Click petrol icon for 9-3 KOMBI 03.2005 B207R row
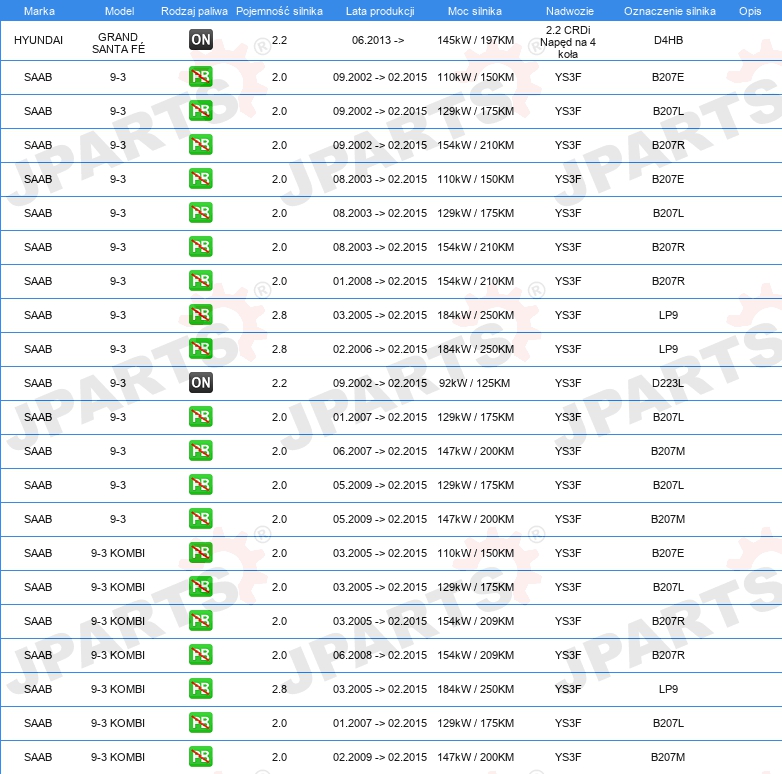This screenshot has width=782, height=774. (200, 620)
